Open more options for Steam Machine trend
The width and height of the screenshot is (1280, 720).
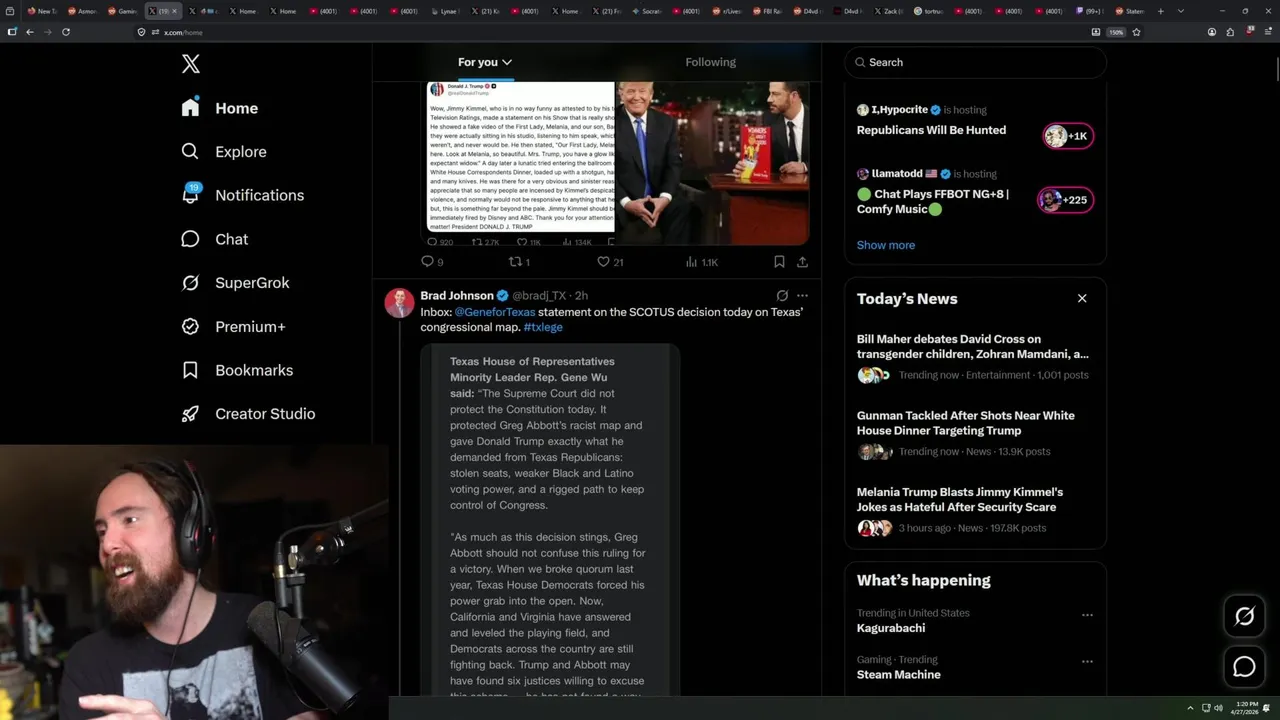tap(1087, 661)
